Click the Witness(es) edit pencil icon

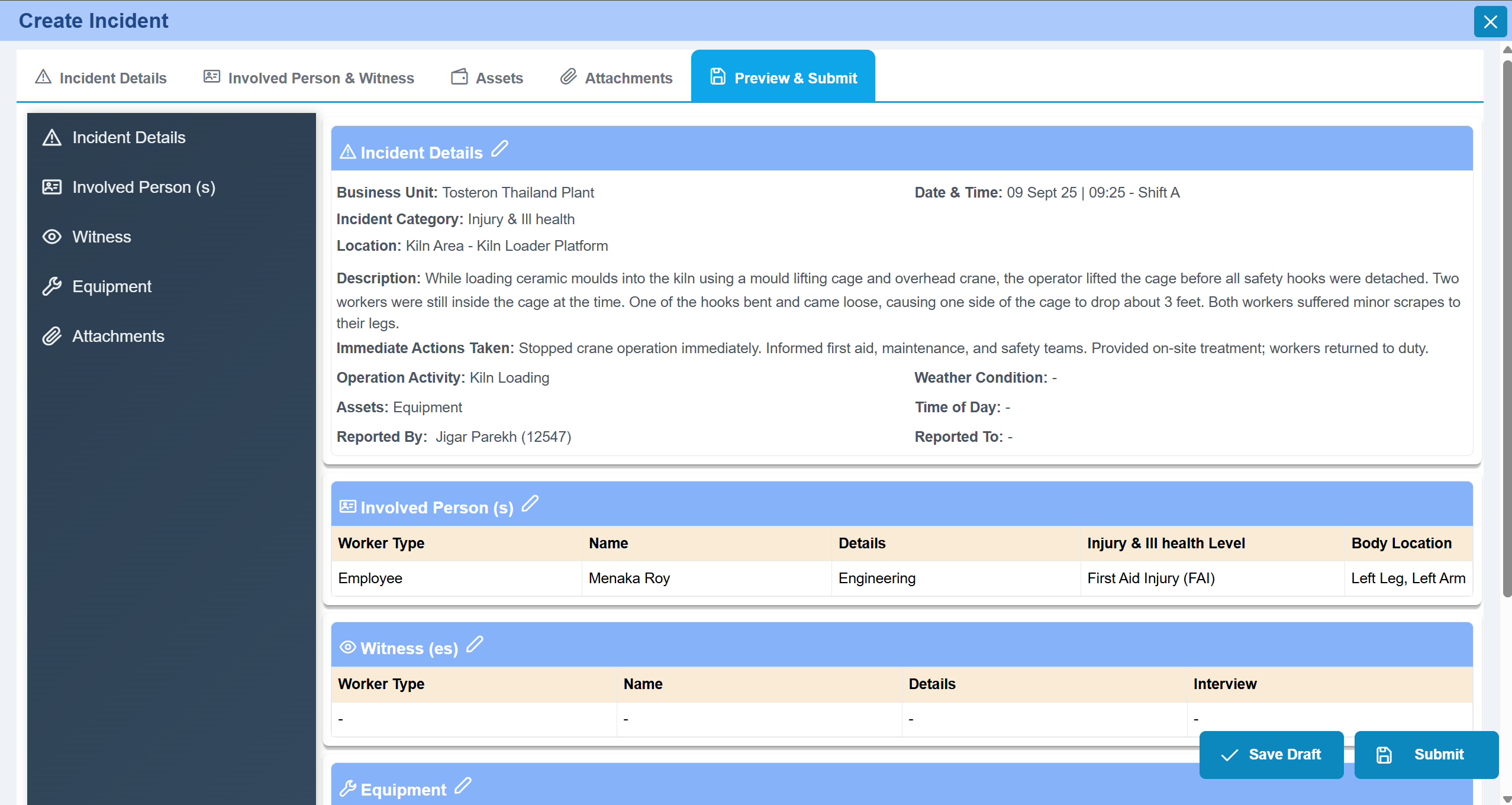[x=475, y=644]
